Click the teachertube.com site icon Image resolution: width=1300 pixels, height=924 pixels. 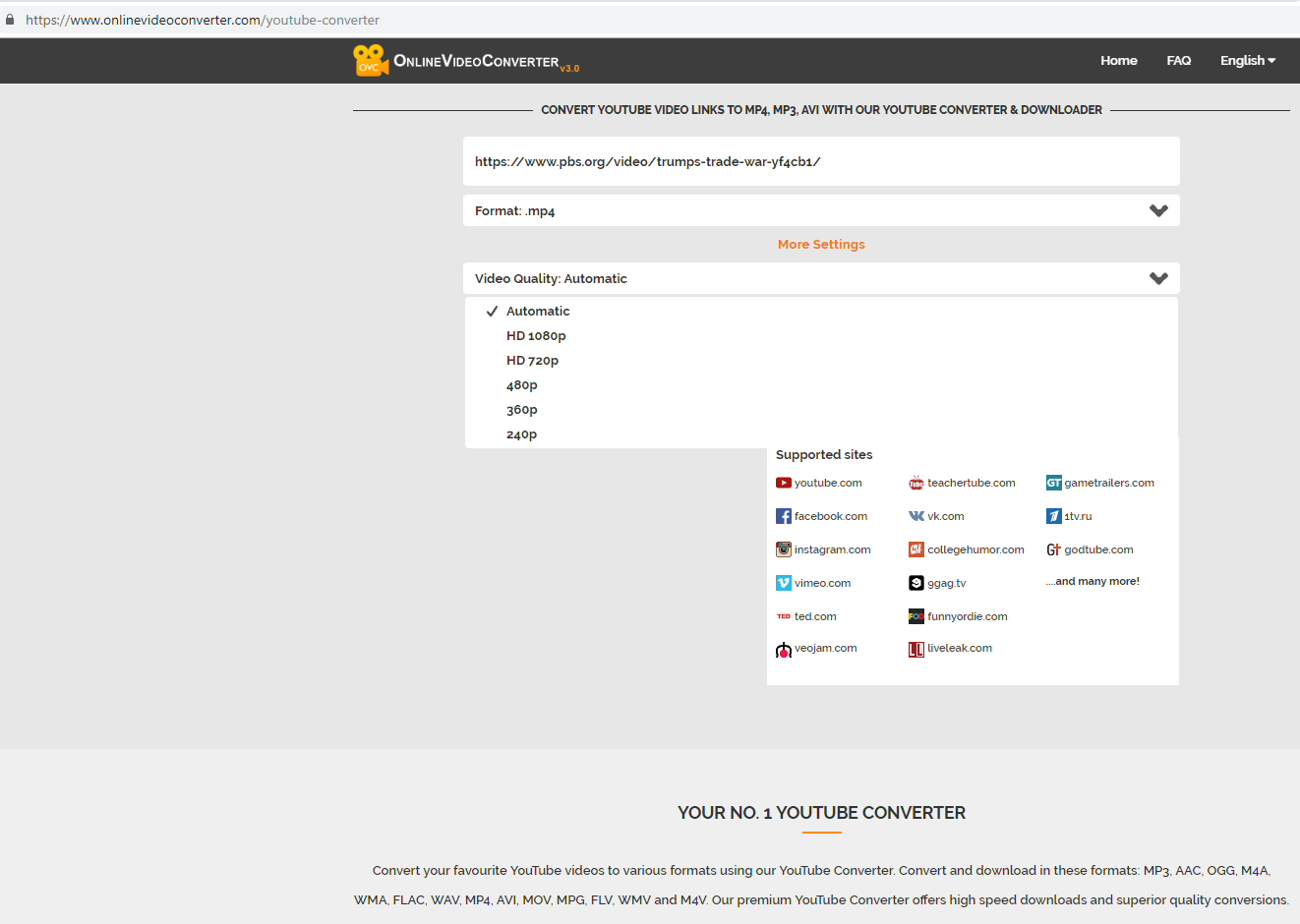coord(916,483)
